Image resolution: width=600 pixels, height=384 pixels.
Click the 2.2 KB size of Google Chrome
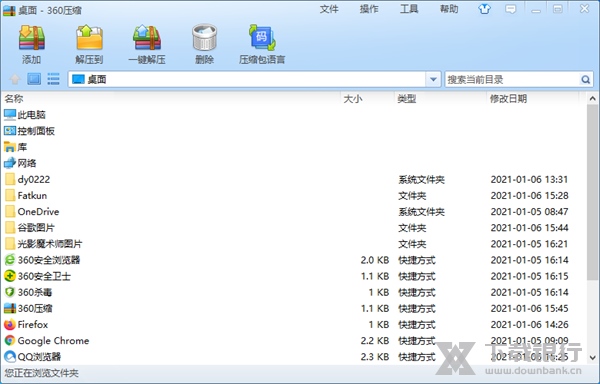coord(375,340)
